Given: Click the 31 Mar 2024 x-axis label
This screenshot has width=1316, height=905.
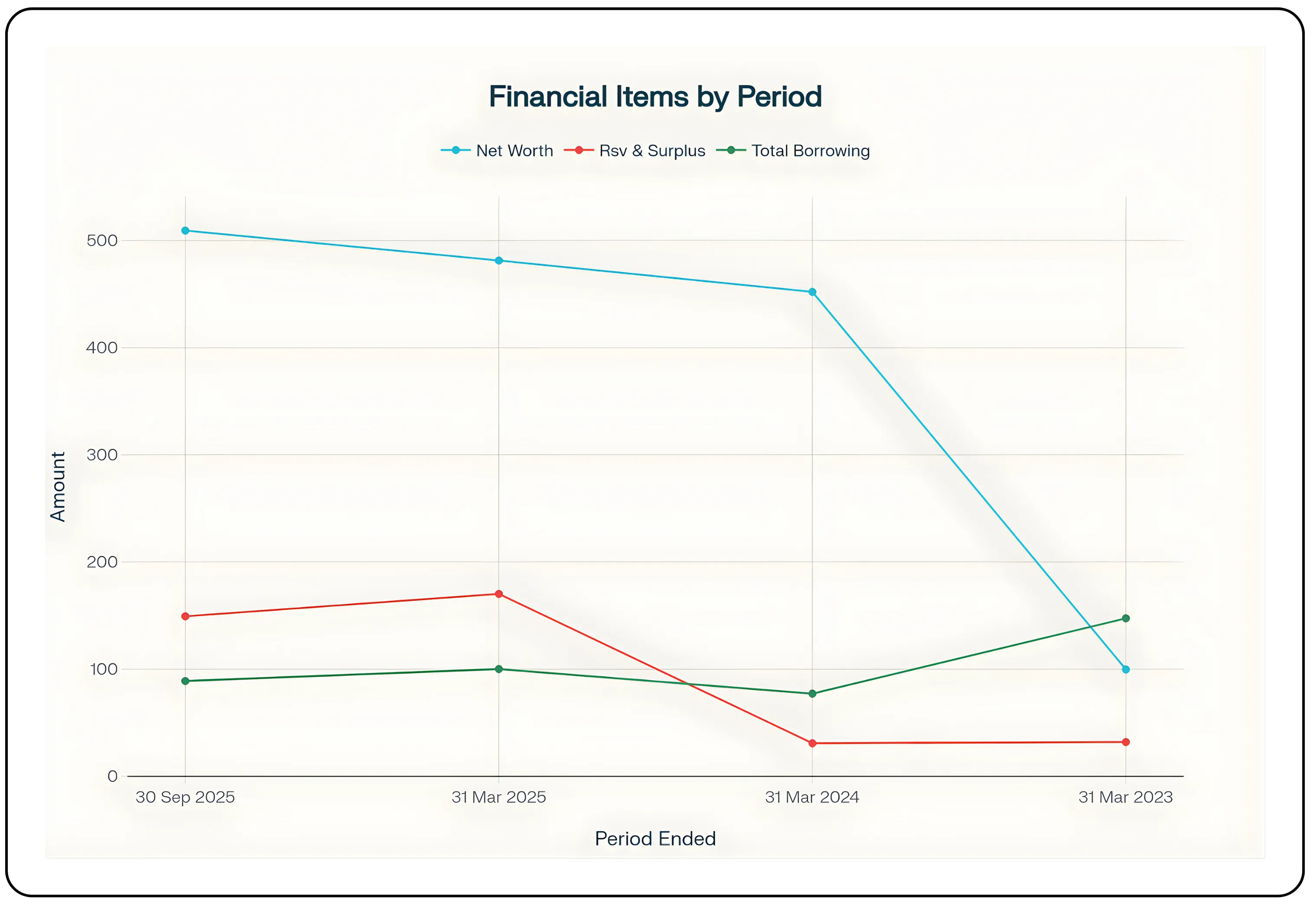Looking at the screenshot, I should [812, 797].
